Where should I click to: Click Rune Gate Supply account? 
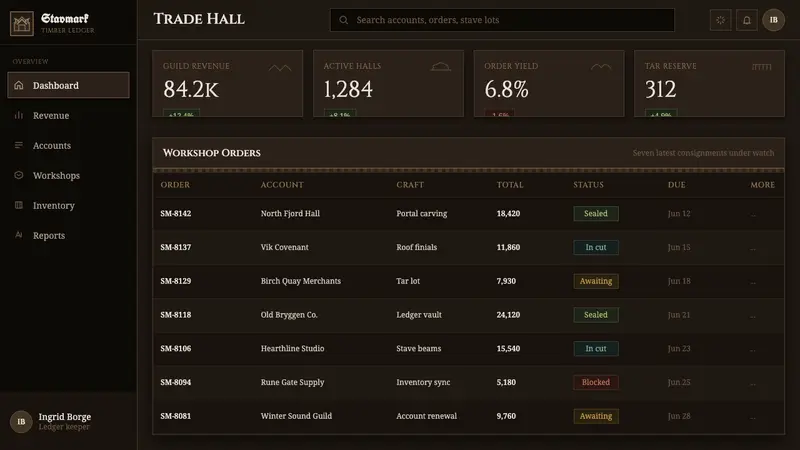click(x=292, y=382)
